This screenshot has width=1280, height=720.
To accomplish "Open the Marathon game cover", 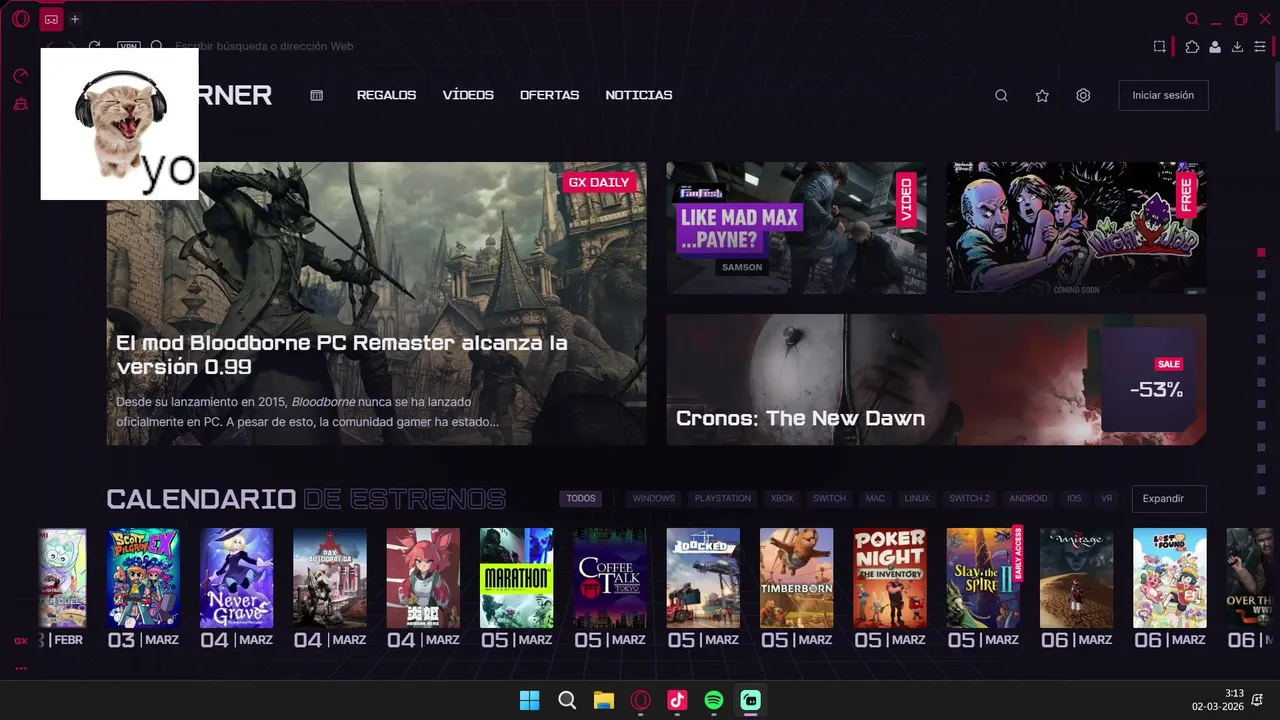I will (x=516, y=578).
